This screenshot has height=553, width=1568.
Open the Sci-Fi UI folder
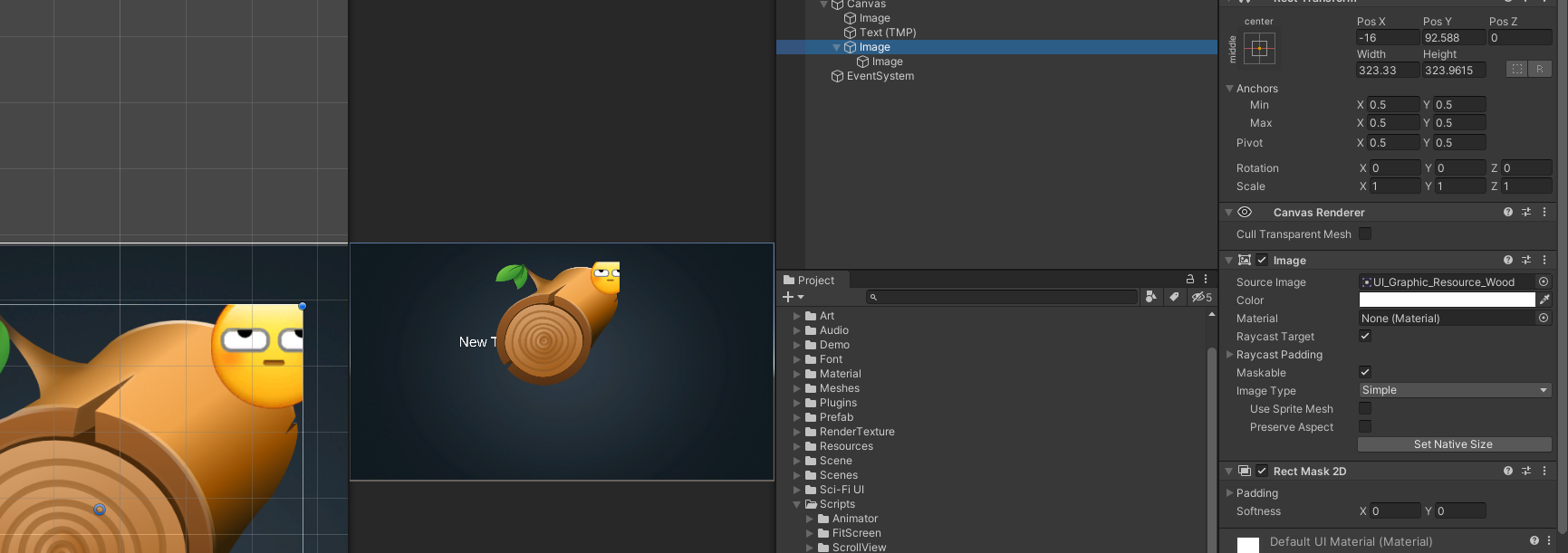pyautogui.click(x=842, y=490)
